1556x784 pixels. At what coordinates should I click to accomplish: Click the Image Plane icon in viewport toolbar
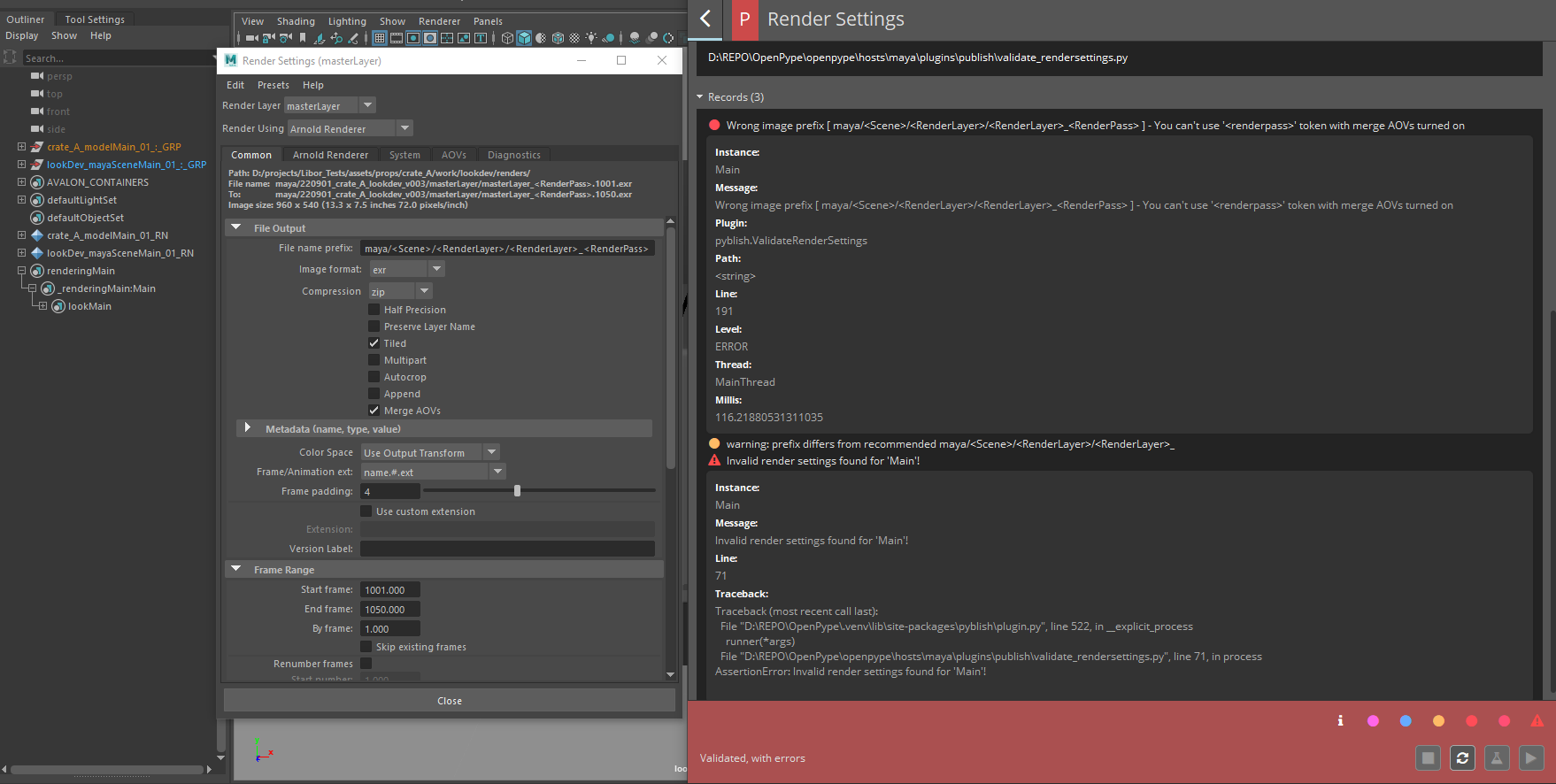coord(319,38)
